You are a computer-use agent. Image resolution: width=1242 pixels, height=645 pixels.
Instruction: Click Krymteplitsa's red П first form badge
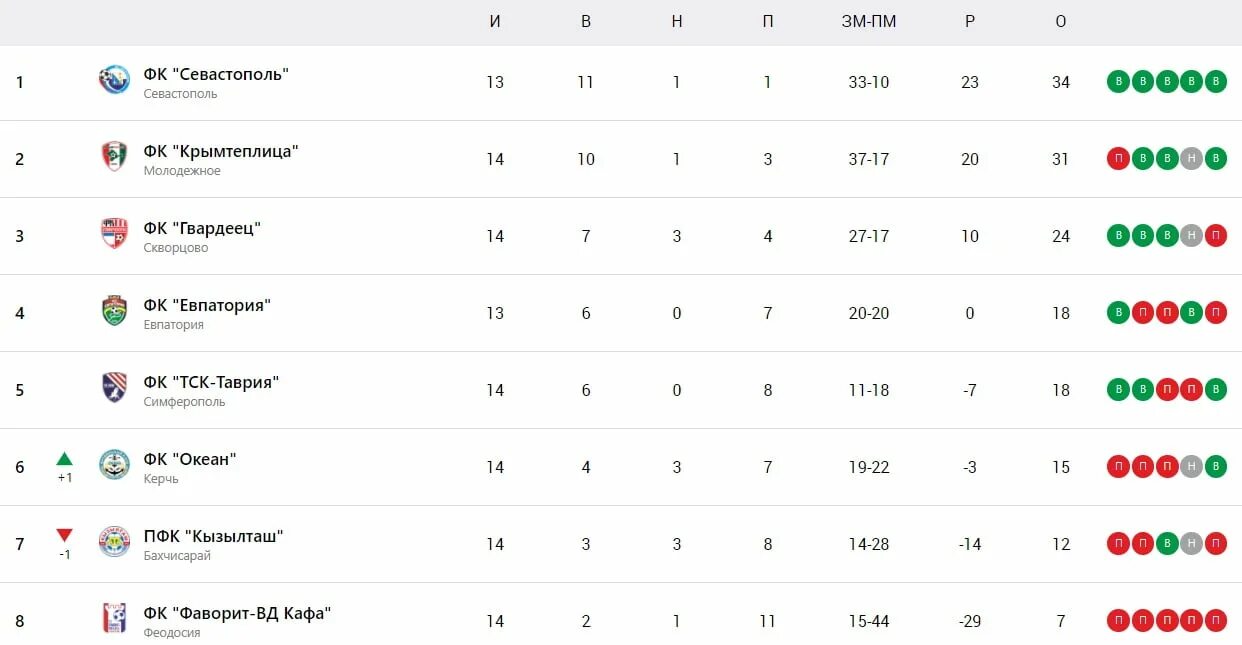(x=1118, y=158)
